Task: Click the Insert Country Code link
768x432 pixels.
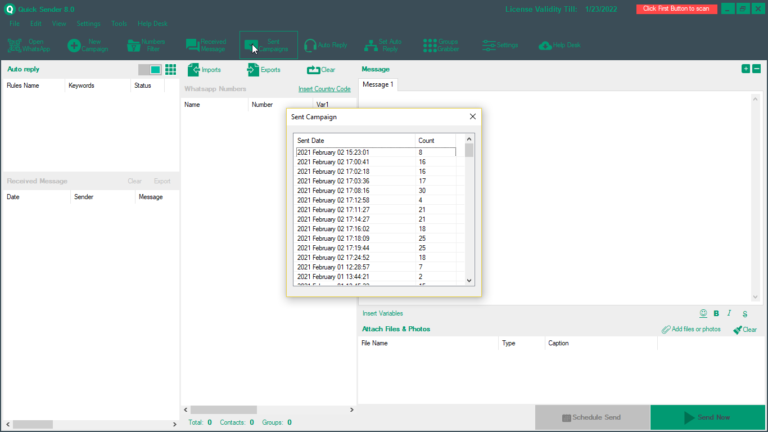Action: pos(324,89)
